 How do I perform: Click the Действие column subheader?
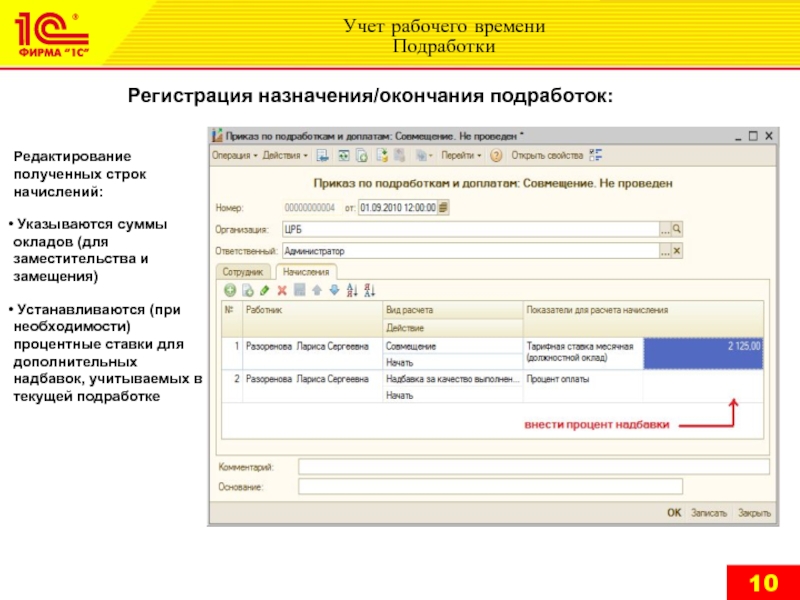pos(453,328)
